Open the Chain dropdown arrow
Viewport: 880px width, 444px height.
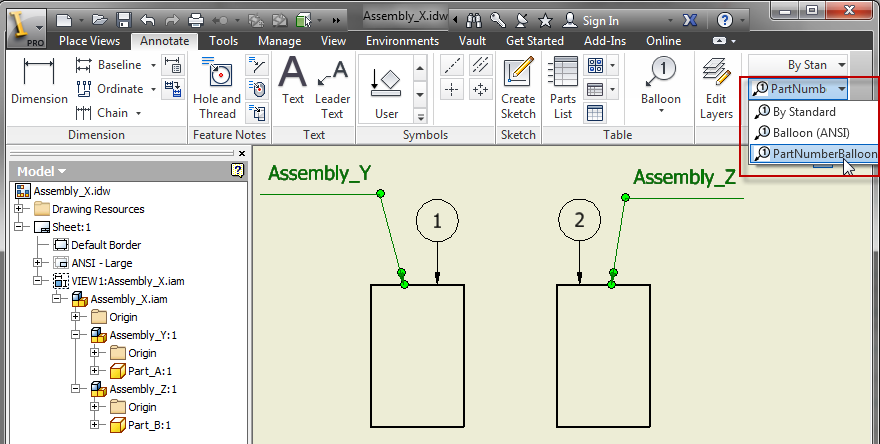[138, 113]
